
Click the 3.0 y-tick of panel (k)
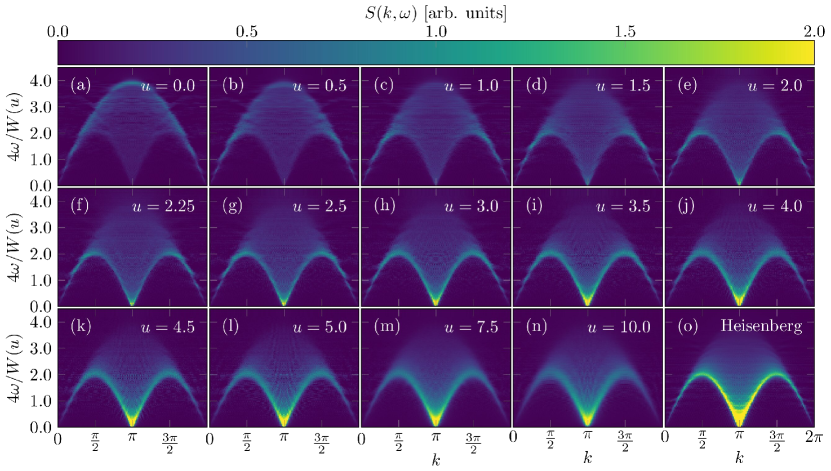click(40, 348)
